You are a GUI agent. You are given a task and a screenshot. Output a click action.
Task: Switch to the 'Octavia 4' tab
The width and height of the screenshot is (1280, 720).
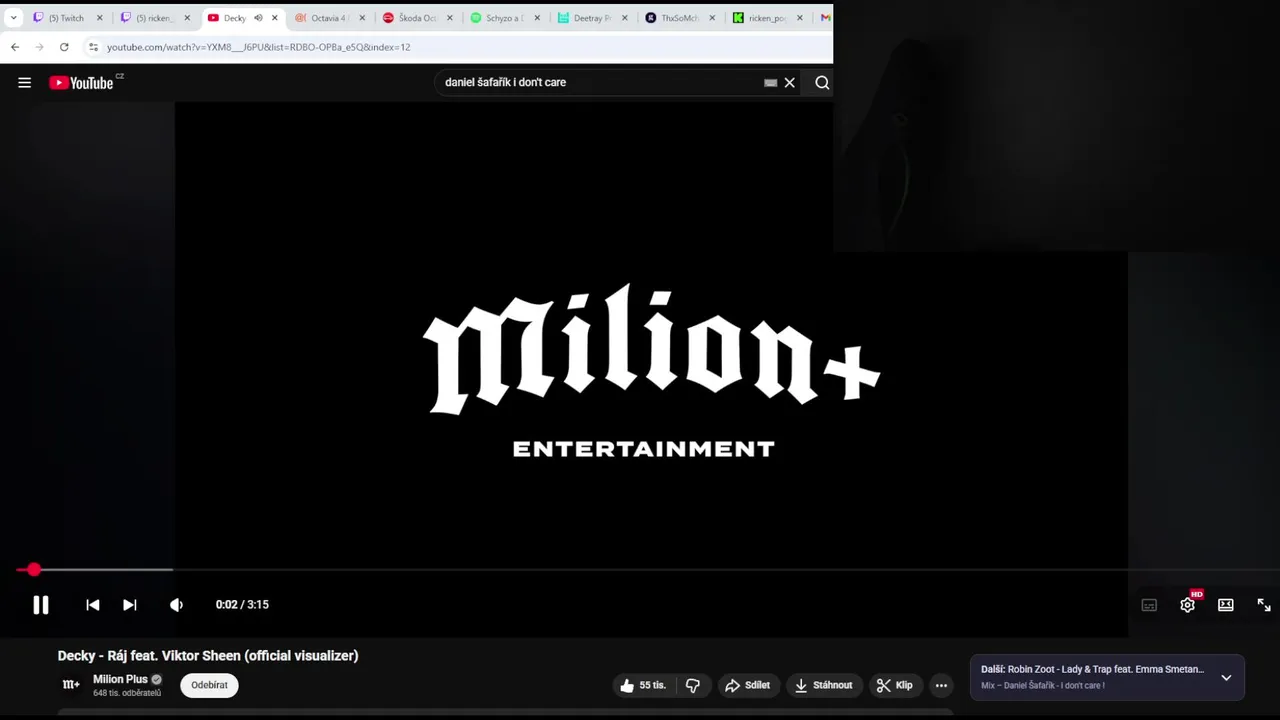point(329,18)
